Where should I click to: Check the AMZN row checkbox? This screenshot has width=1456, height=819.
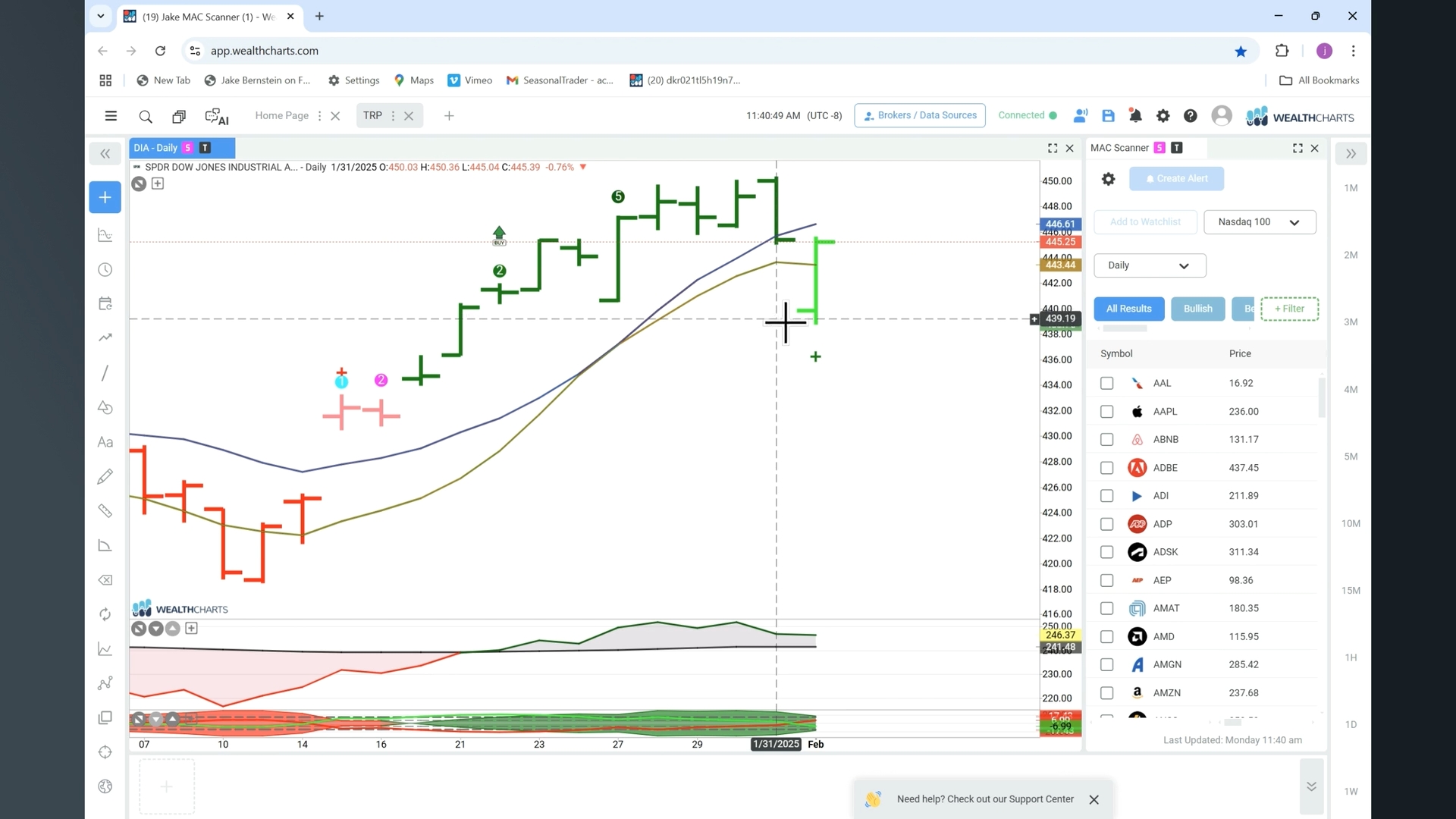[x=1107, y=693]
